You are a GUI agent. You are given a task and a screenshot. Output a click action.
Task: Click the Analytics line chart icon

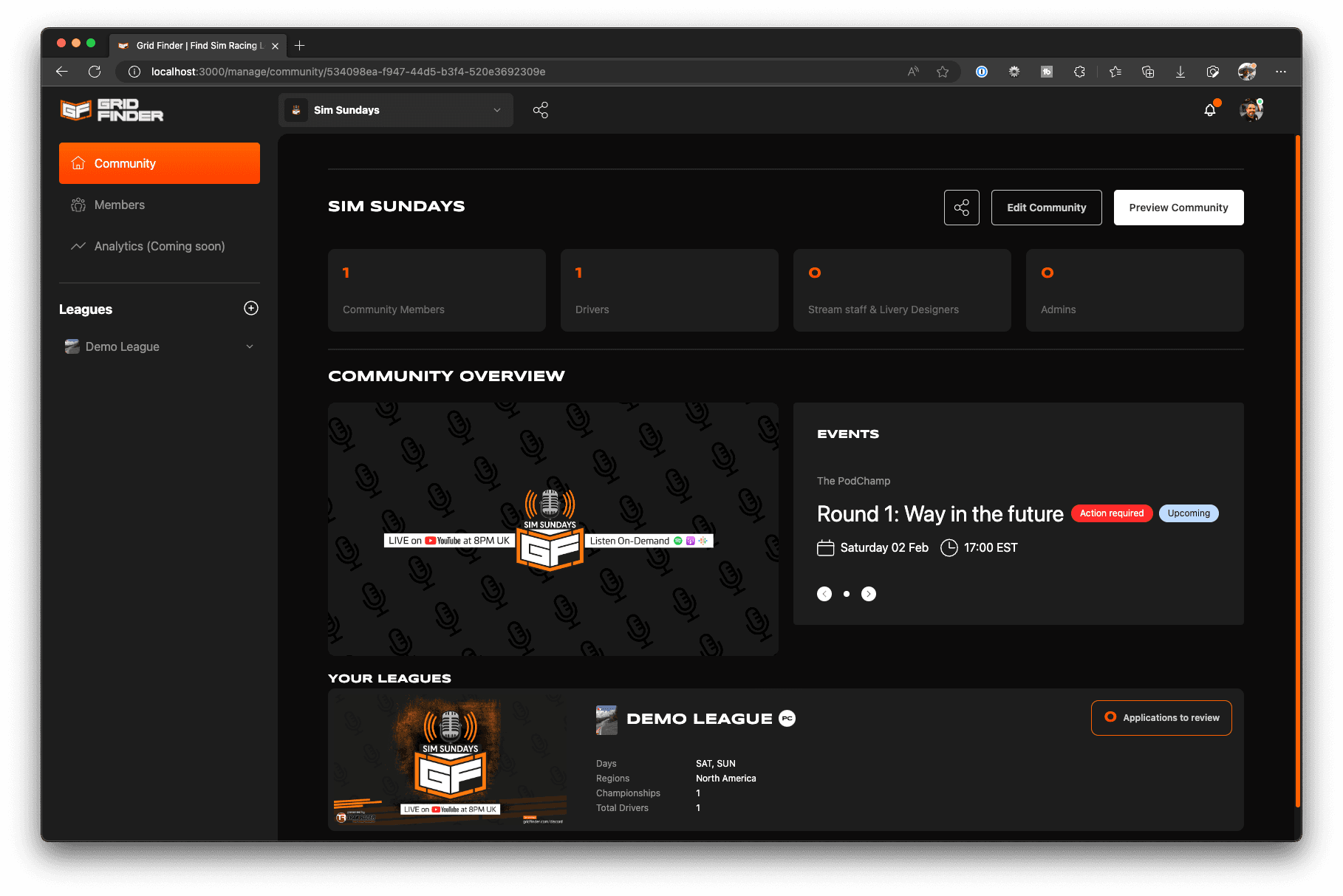point(78,246)
